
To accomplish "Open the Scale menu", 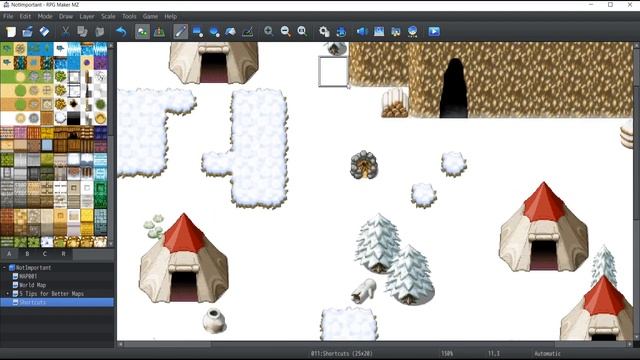I will (x=108, y=16).
